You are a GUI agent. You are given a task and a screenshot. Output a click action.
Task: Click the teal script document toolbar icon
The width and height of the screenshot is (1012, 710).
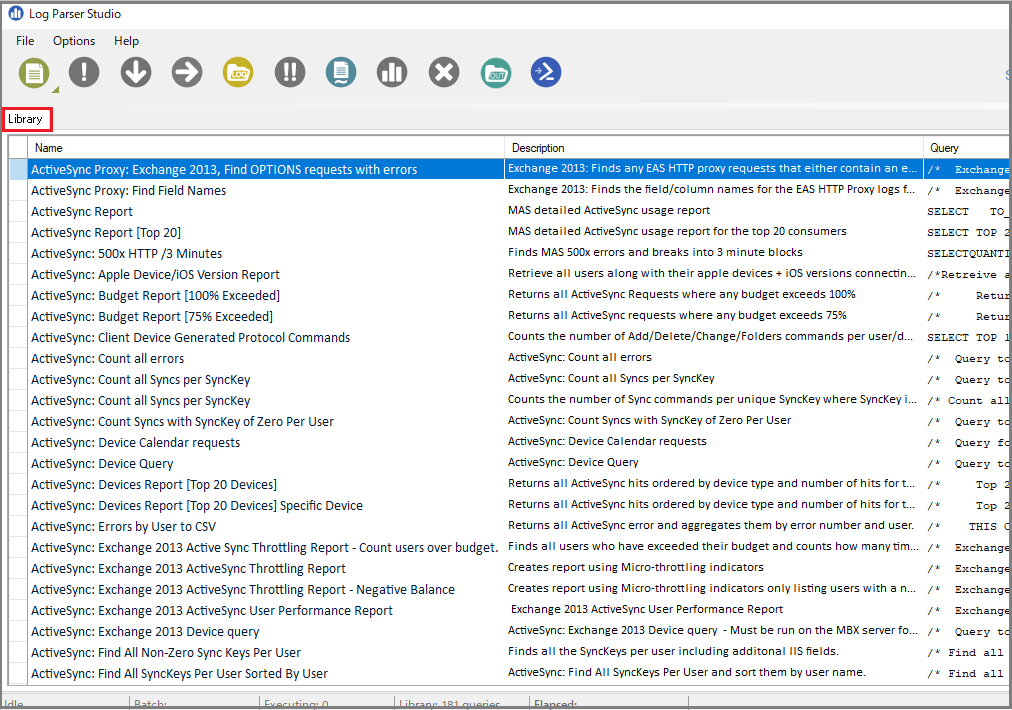pos(341,72)
